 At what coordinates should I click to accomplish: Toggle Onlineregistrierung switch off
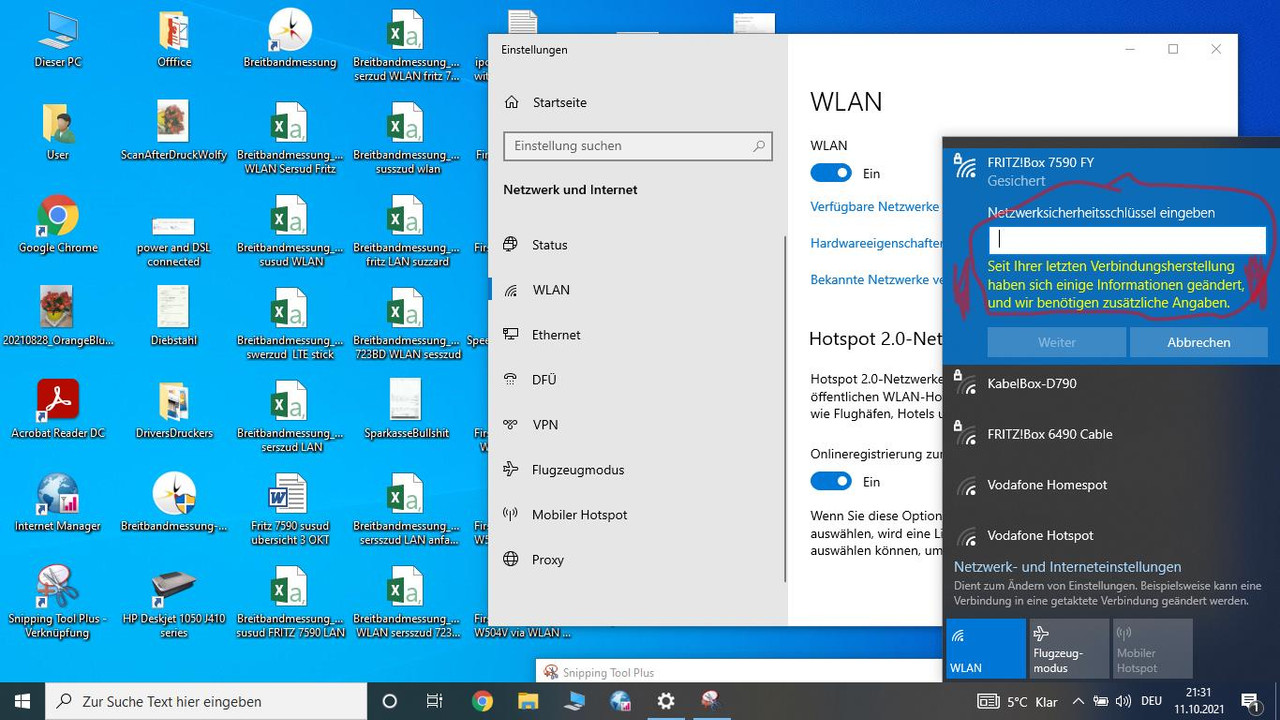click(x=830, y=481)
